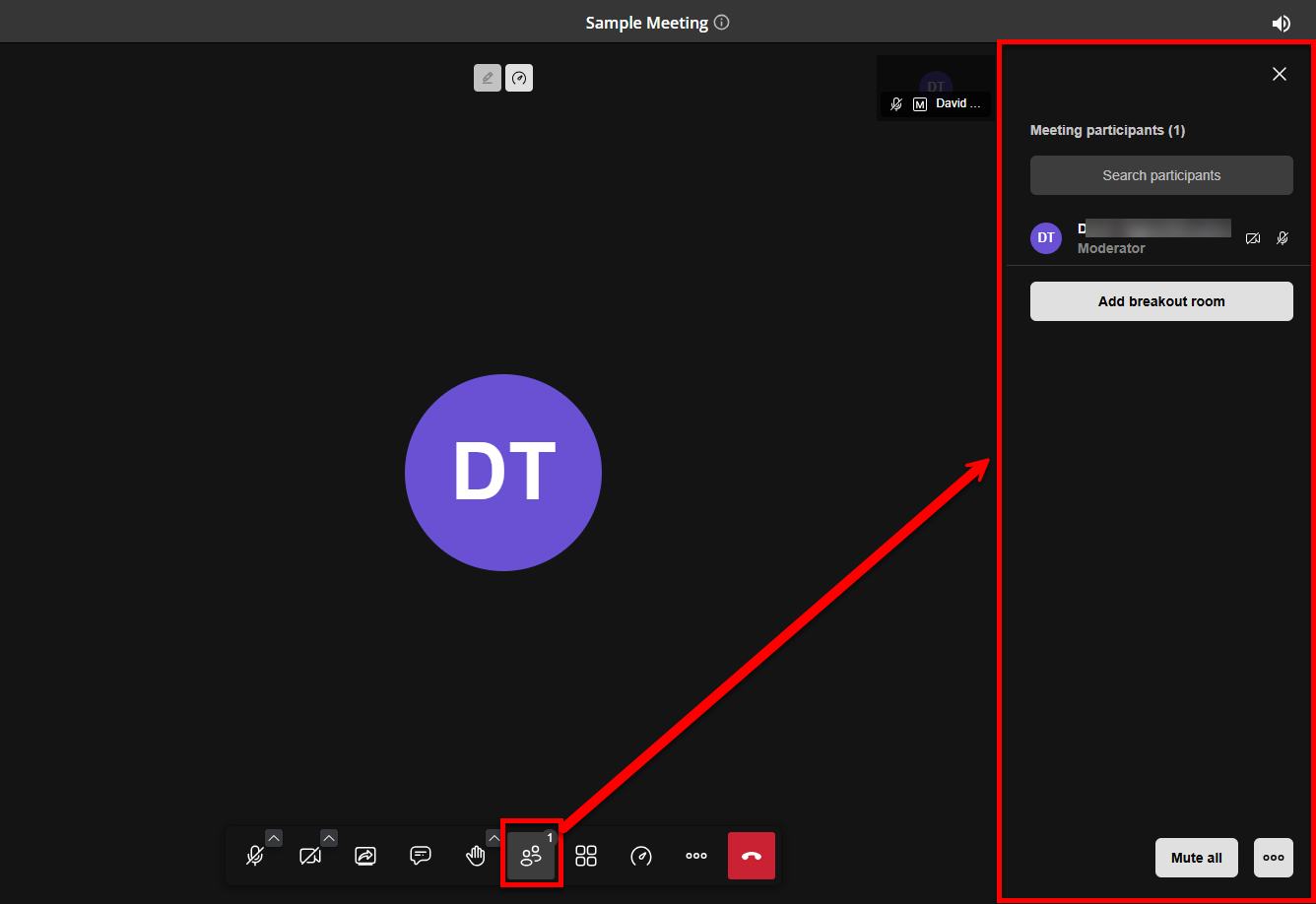1316x904 pixels.
Task: Click the pencil edit icon at top
Action: point(487,78)
